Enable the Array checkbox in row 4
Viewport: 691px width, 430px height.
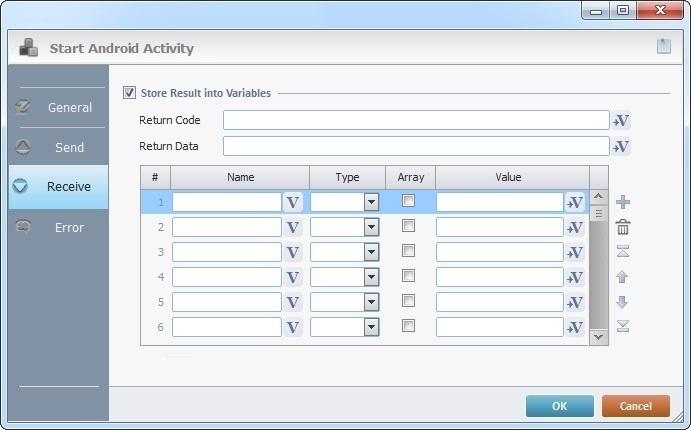click(x=408, y=276)
